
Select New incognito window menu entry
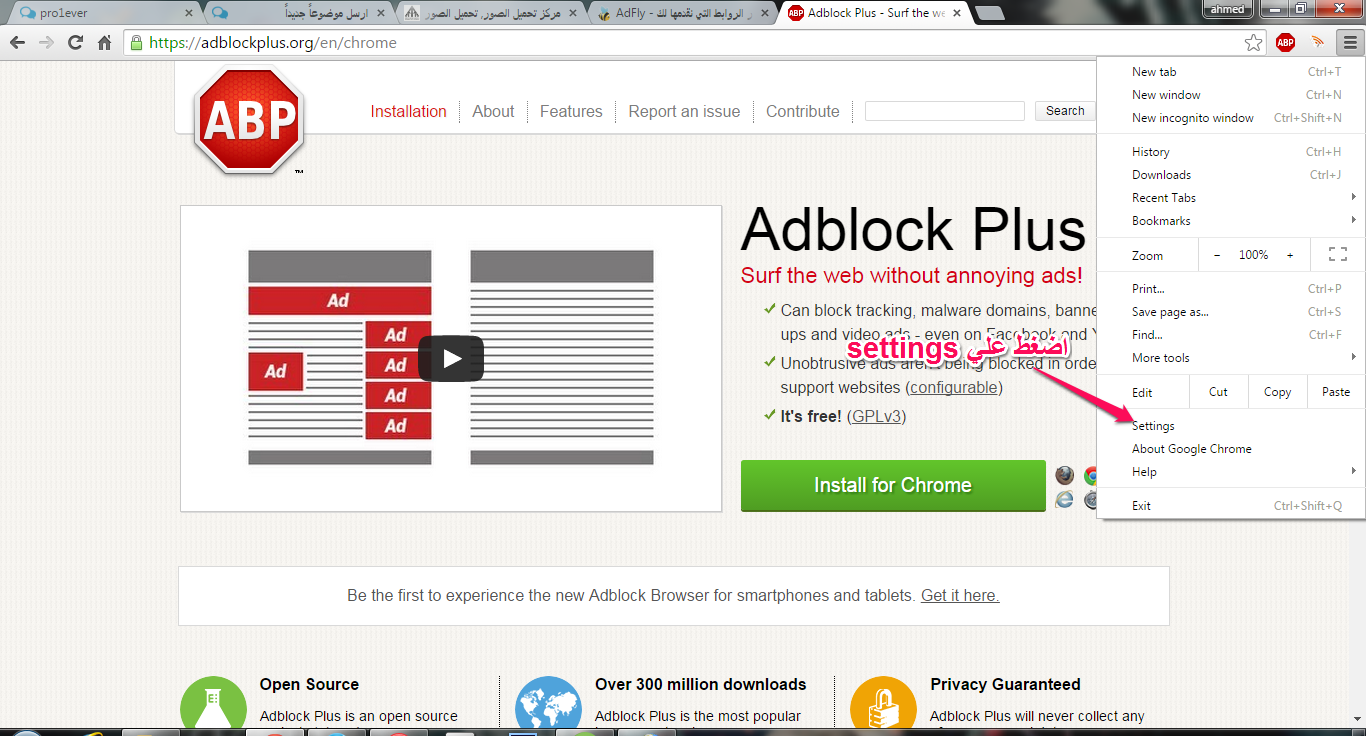click(1192, 118)
